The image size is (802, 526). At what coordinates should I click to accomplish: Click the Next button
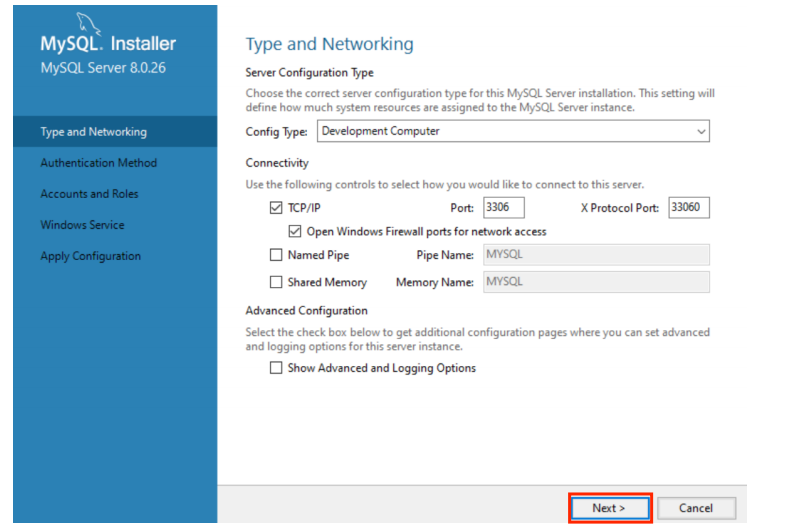(610, 508)
